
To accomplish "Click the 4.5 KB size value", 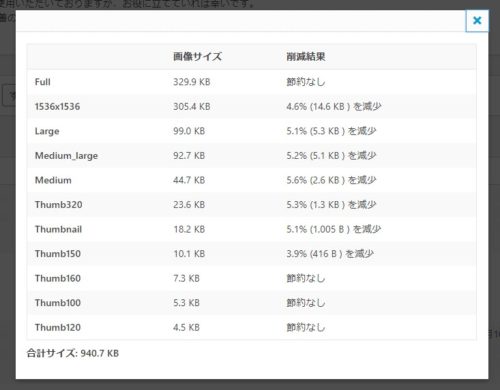I will coord(186,327).
